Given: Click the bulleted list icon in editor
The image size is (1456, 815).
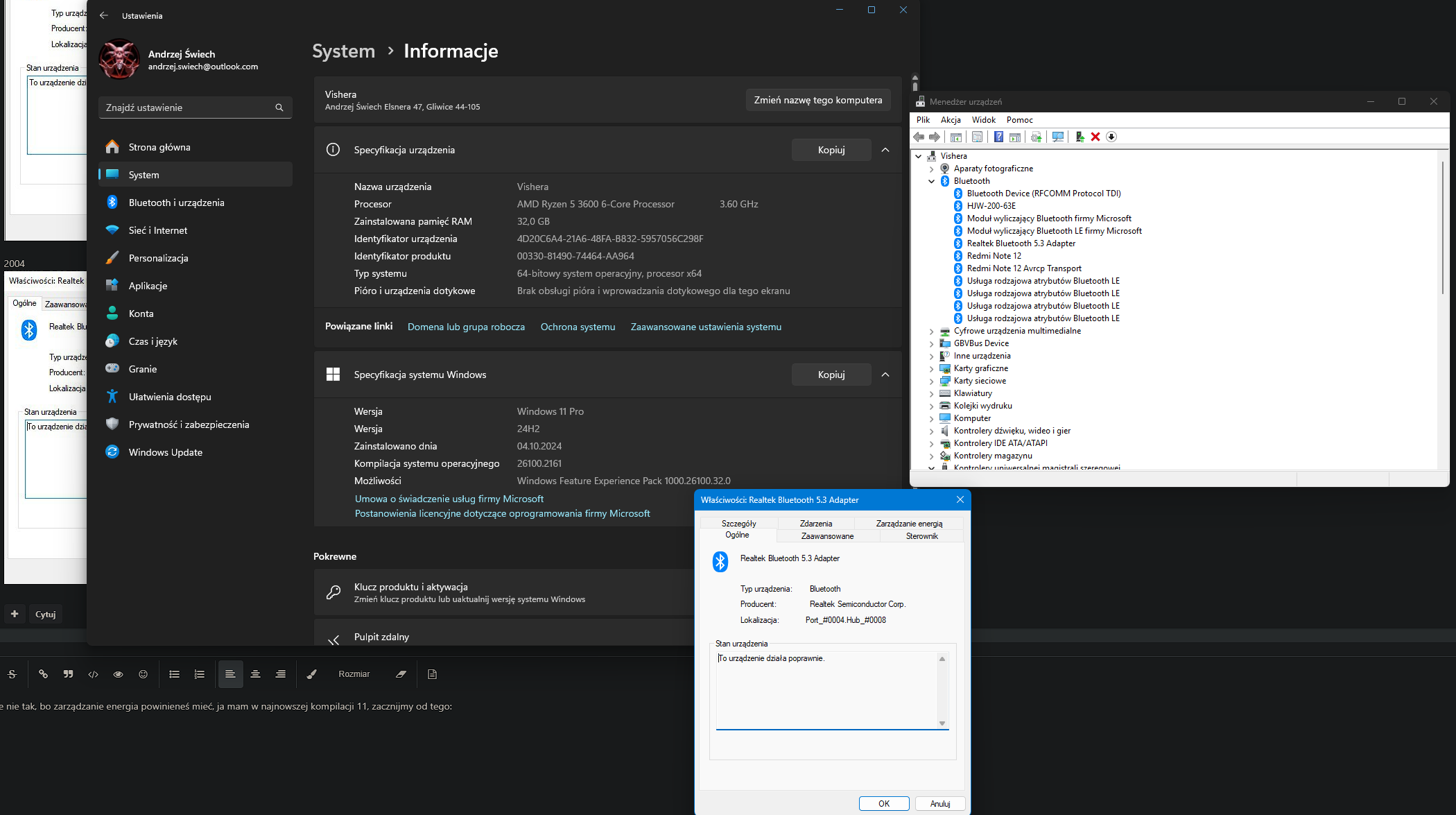Looking at the screenshot, I should [x=174, y=674].
